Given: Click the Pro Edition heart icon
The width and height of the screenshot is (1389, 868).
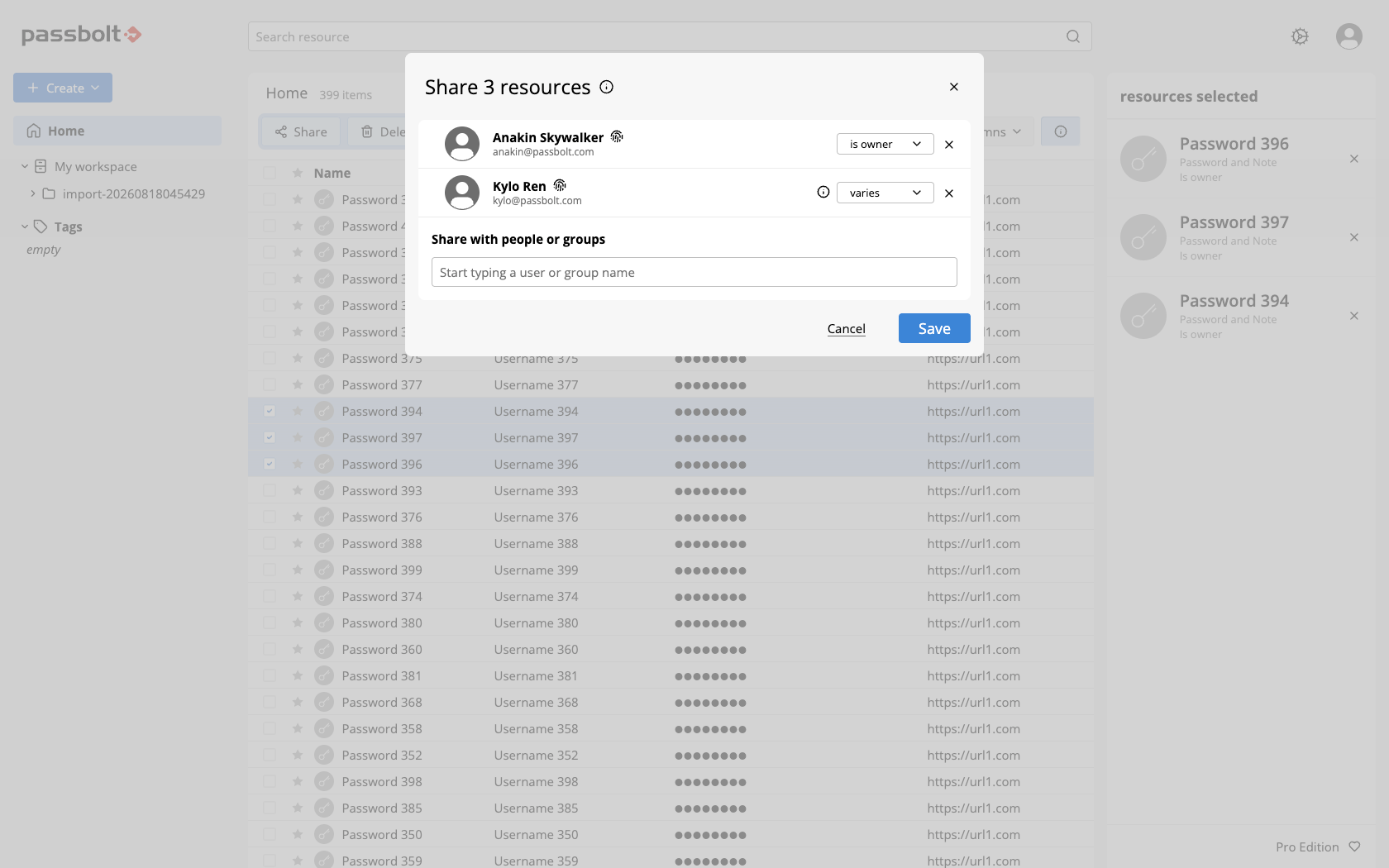Looking at the screenshot, I should (x=1354, y=847).
